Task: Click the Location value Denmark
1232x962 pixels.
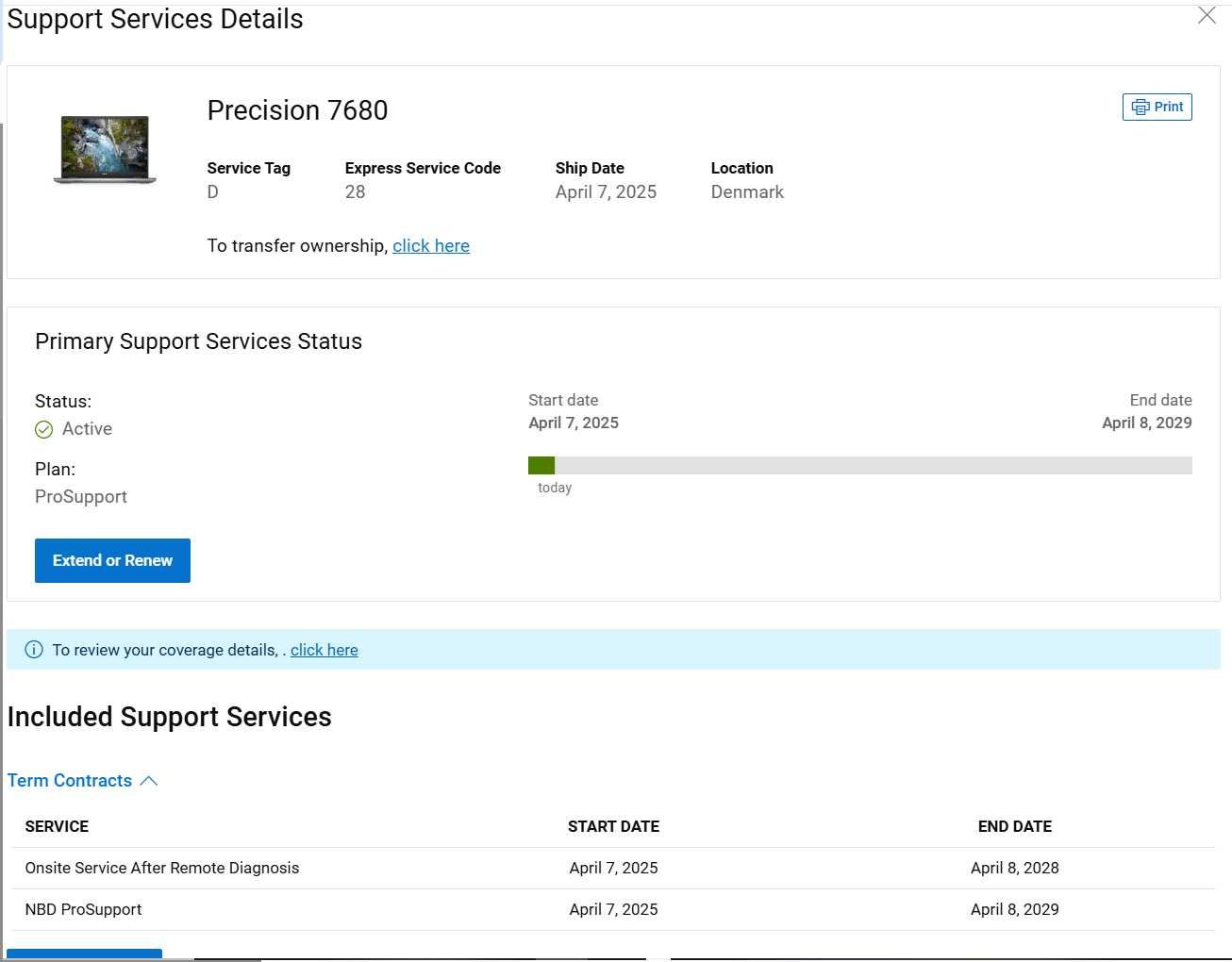Action: (747, 191)
